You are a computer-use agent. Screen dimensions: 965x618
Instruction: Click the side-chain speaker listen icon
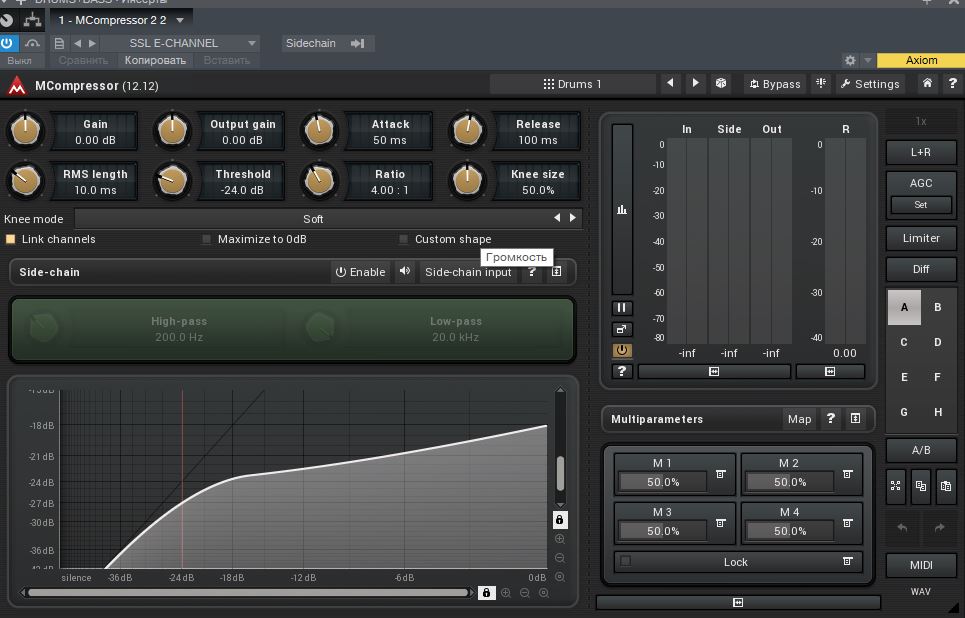coord(404,272)
